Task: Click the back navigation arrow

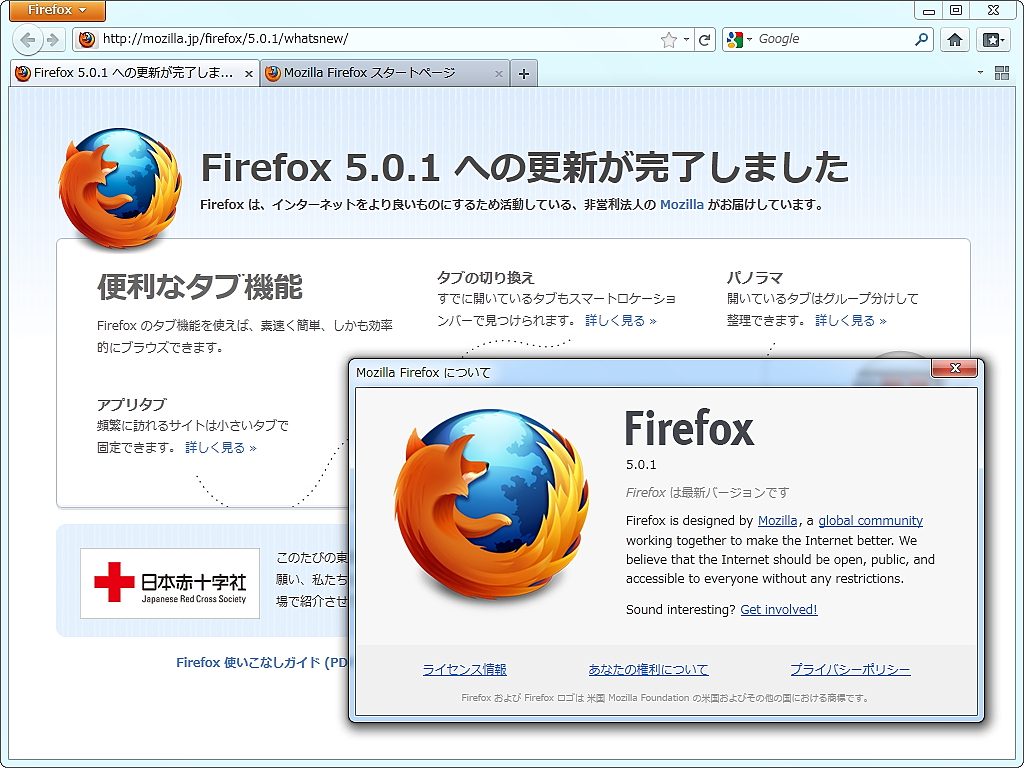Action: point(28,40)
